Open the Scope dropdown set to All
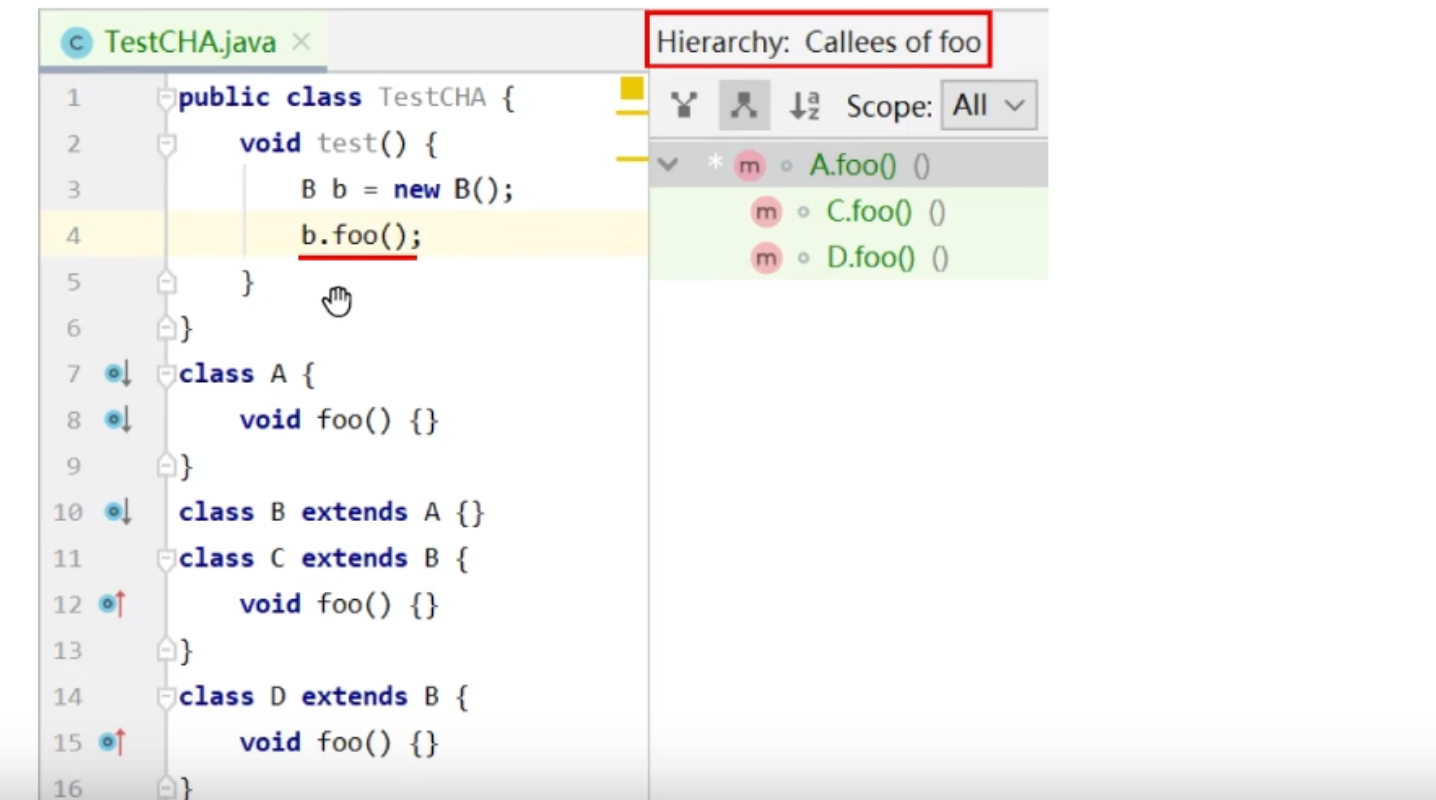 [x=988, y=105]
